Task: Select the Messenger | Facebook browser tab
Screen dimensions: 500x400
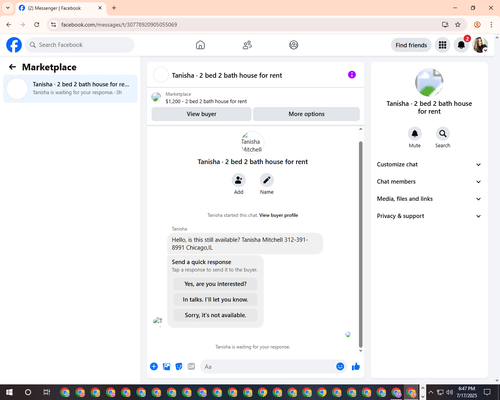Action: pos(61,8)
